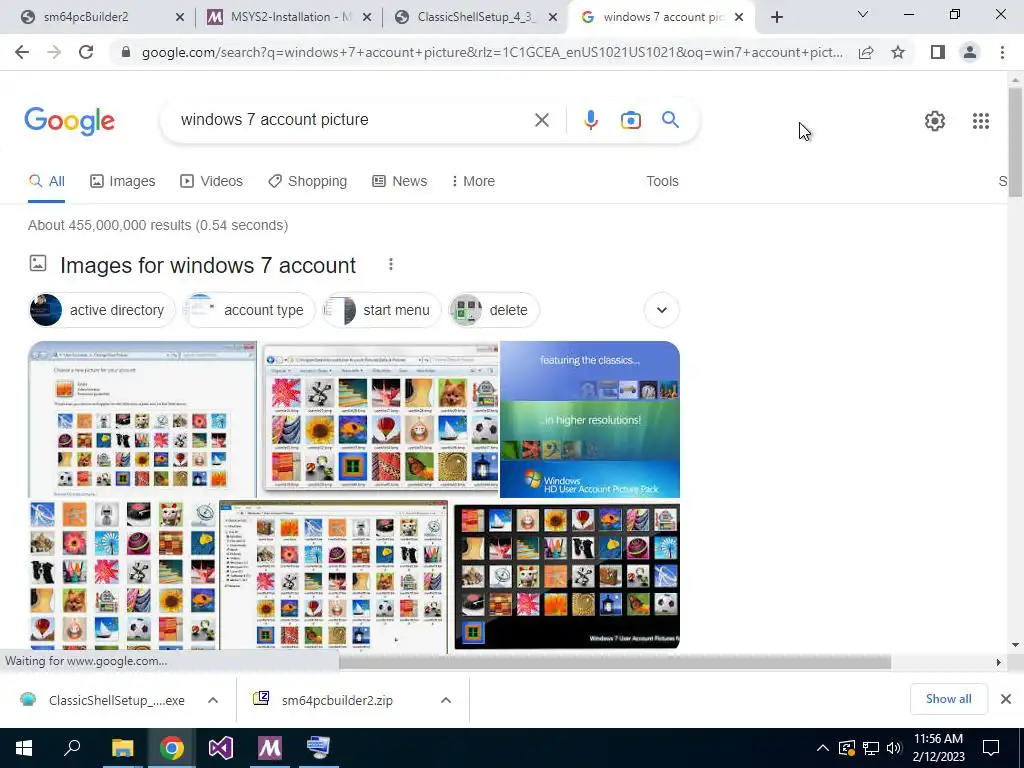This screenshot has width=1024, height=768.
Task: Select the Shopping search filter
Action: [x=307, y=181]
